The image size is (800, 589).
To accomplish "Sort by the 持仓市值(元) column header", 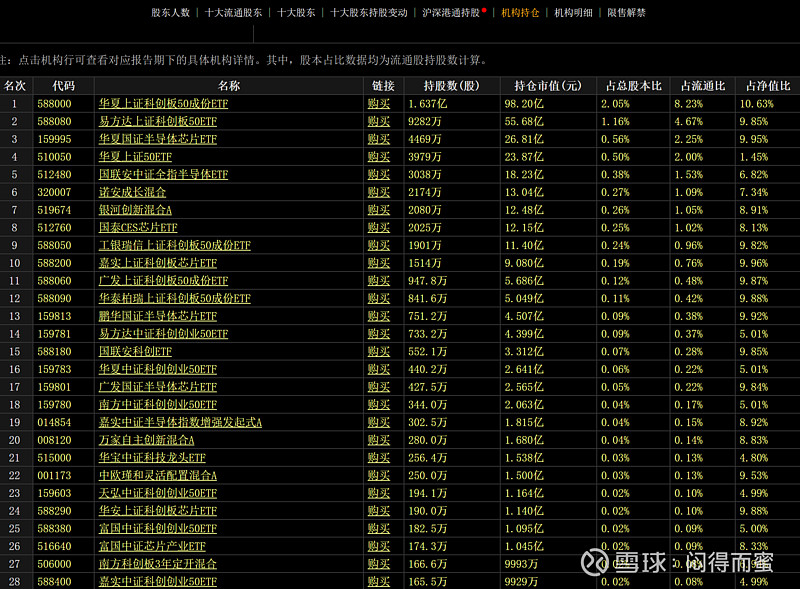I will tap(548, 86).
